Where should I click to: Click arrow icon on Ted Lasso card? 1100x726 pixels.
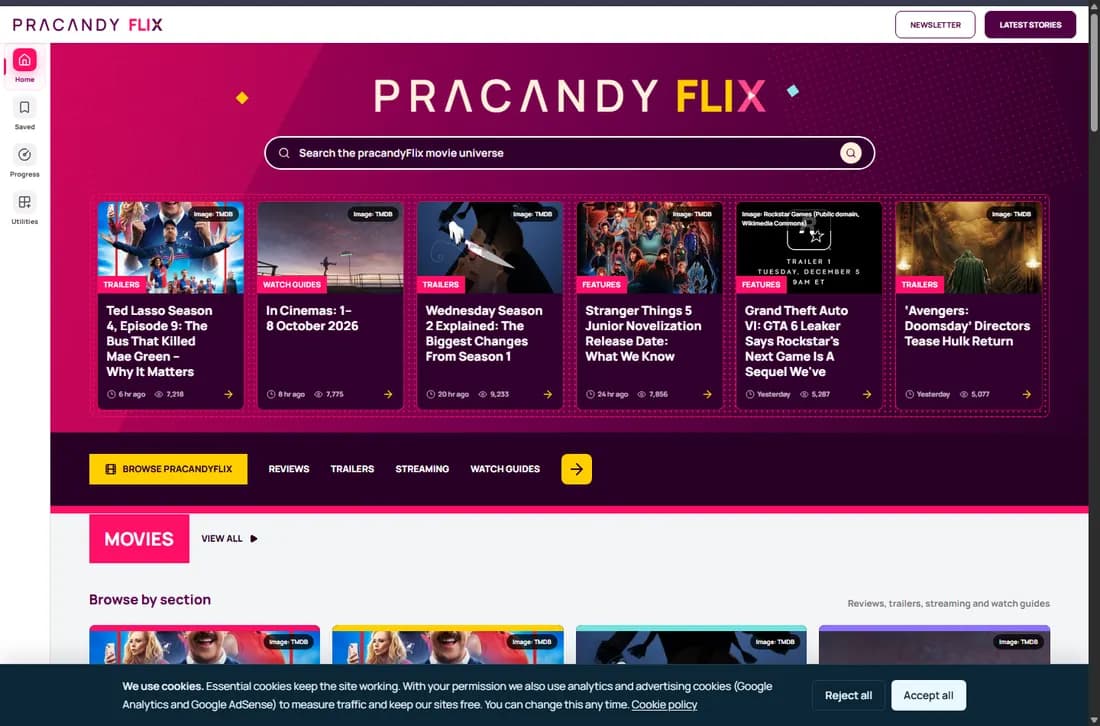click(x=228, y=394)
